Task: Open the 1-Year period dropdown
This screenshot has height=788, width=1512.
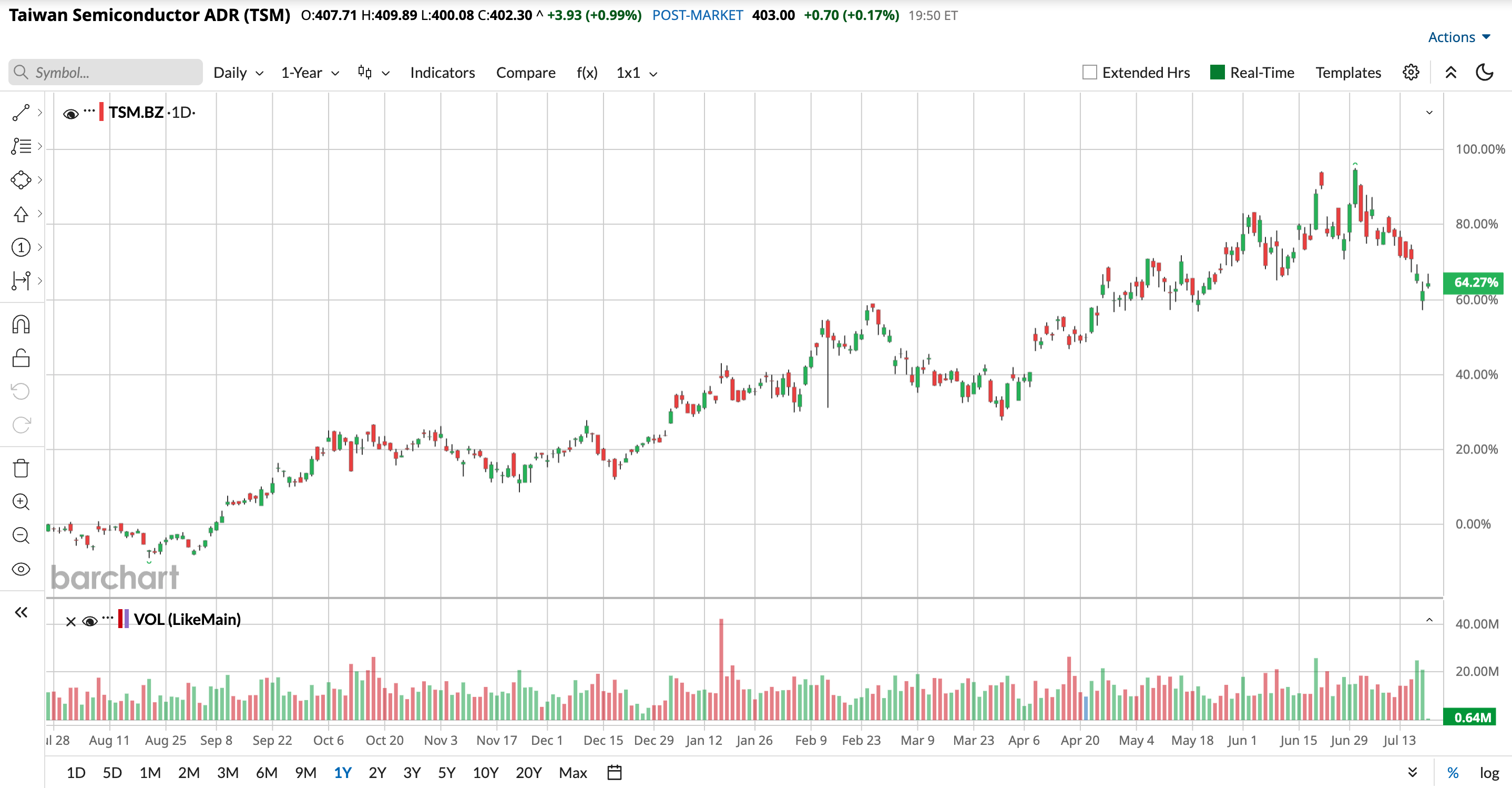Action: pyautogui.click(x=310, y=72)
